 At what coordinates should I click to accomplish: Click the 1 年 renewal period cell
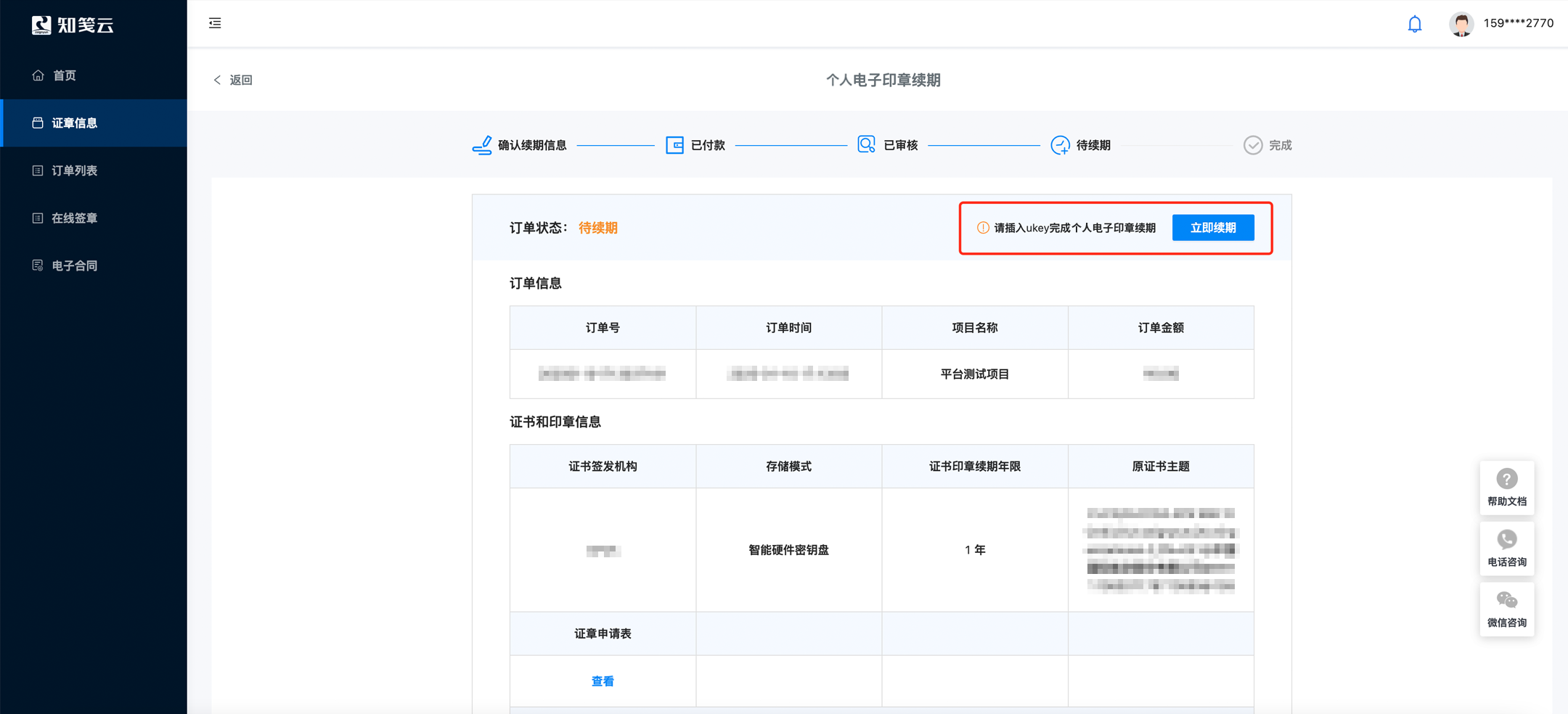point(975,550)
